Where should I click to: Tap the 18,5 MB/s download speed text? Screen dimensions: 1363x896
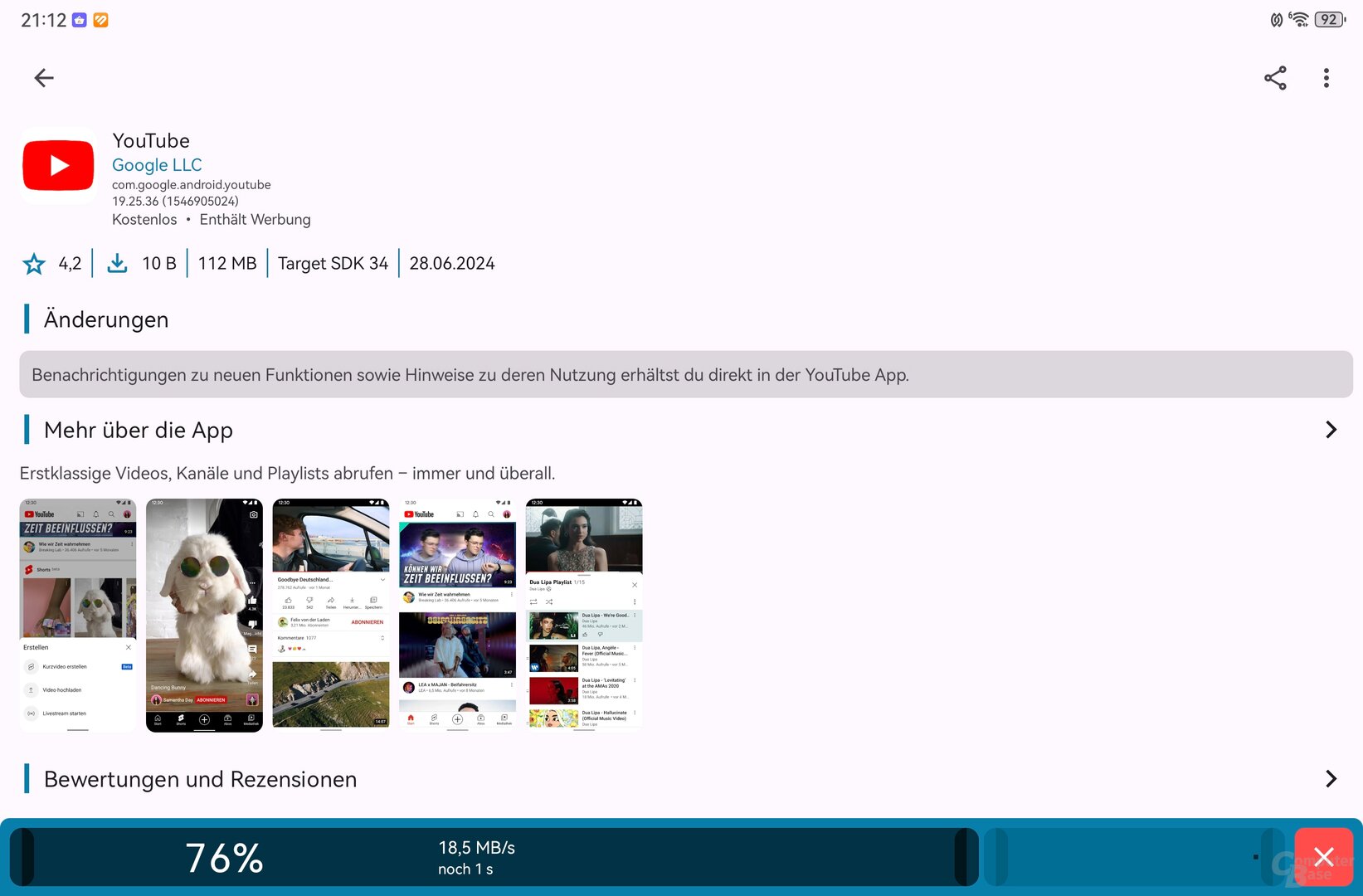(476, 848)
